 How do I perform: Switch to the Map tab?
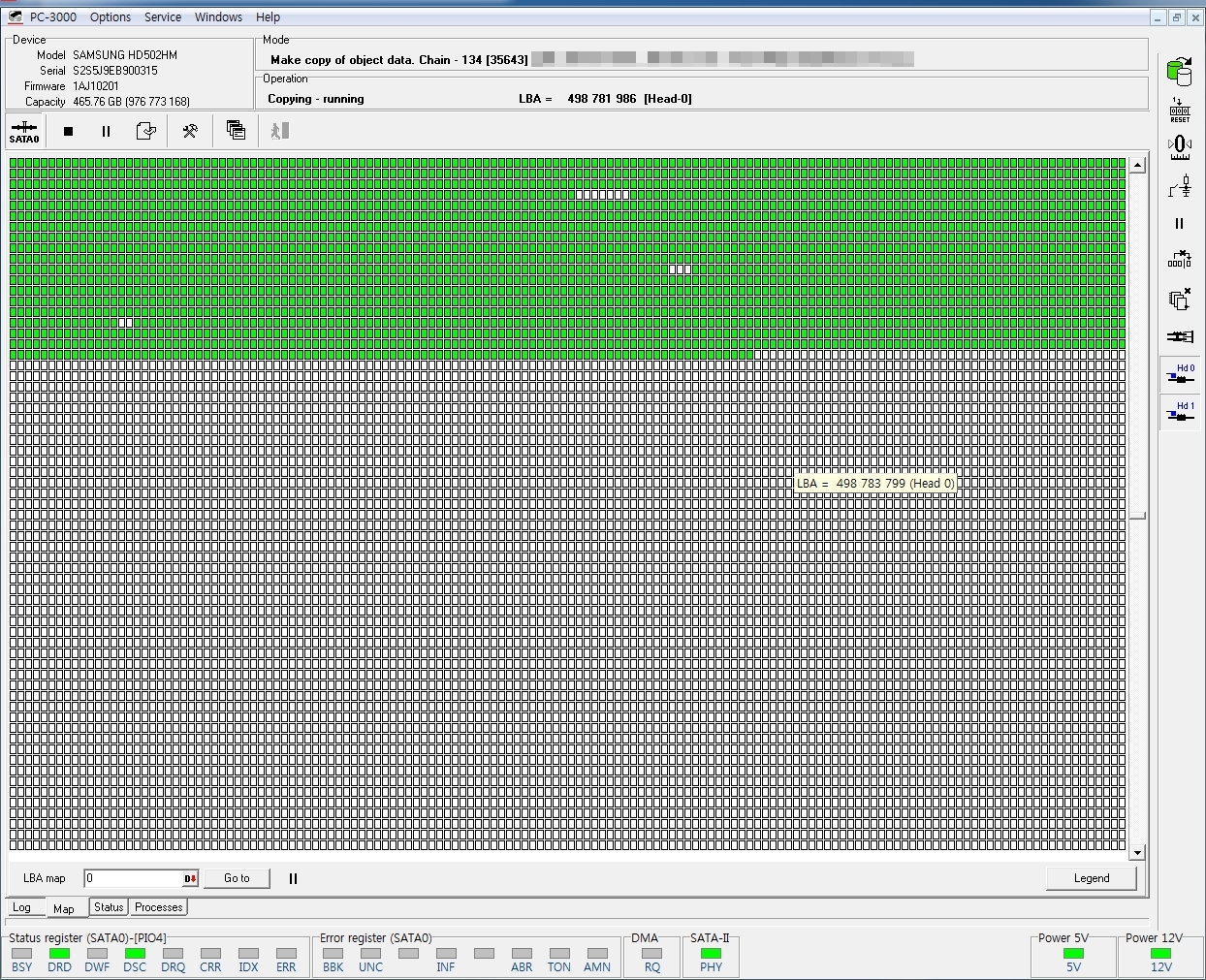64,908
